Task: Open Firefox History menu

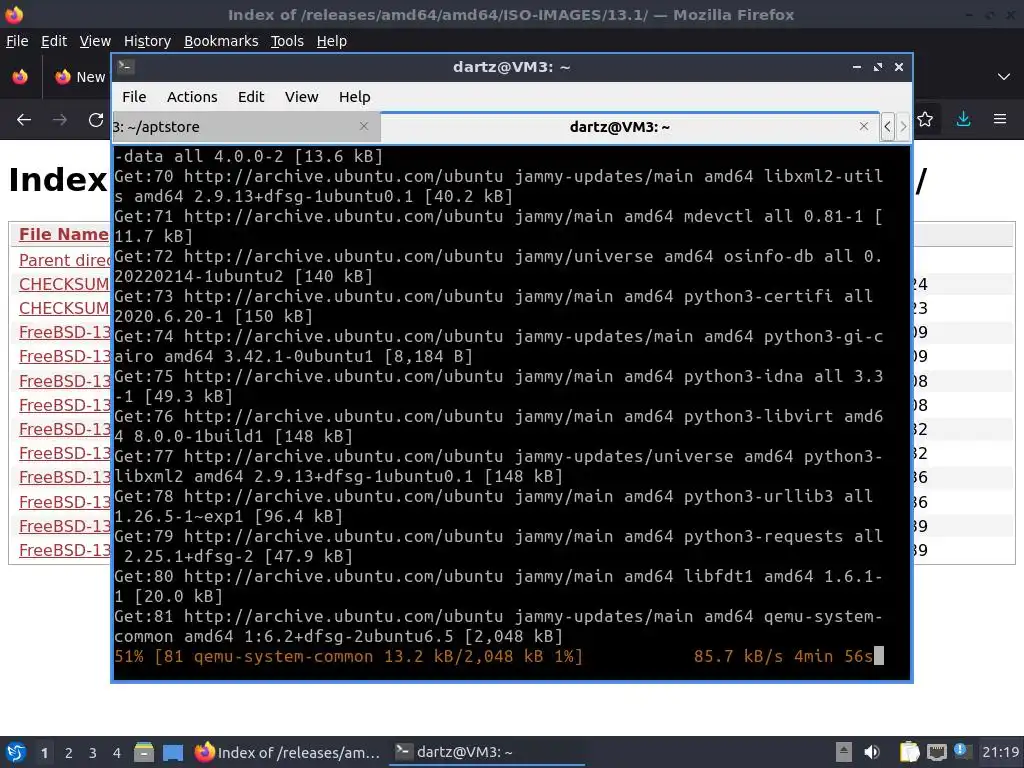Action: (147, 41)
